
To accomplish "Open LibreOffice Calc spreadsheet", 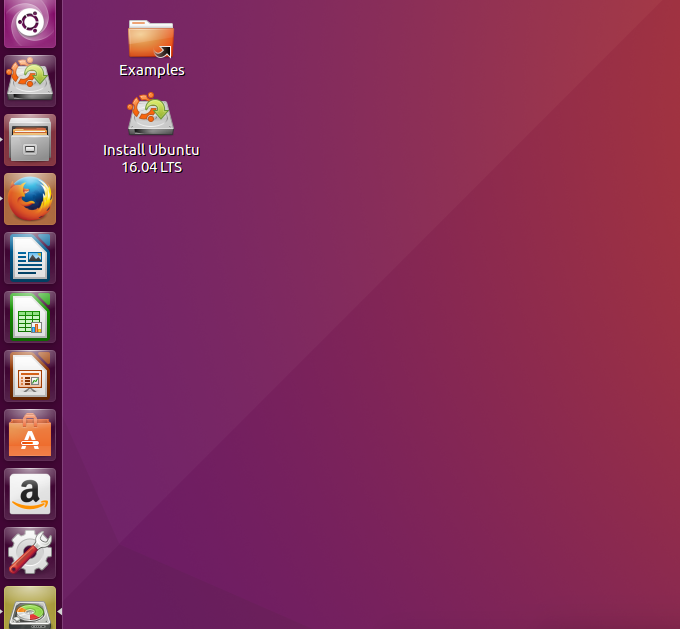I will point(30,317).
